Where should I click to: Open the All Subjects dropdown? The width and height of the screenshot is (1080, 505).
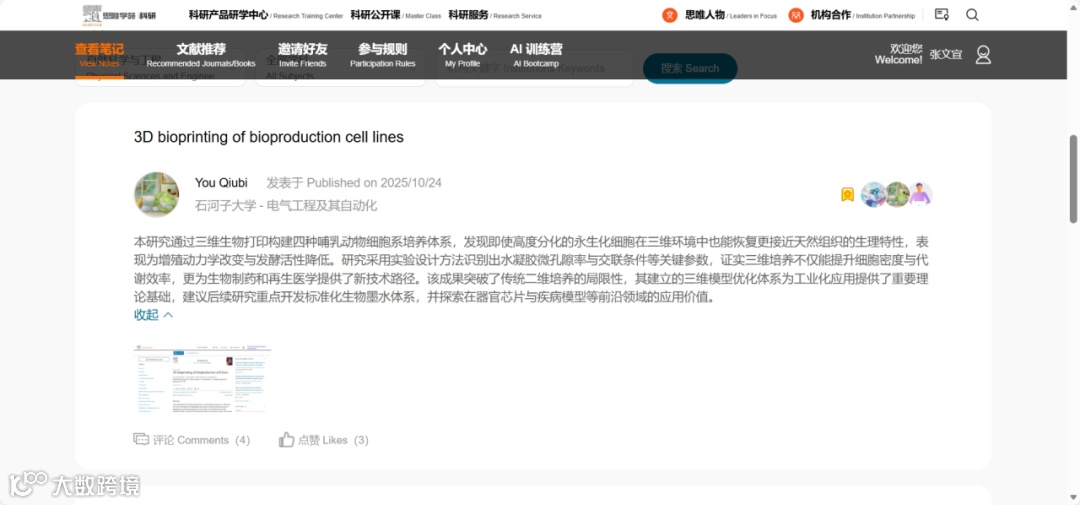click(340, 68)
